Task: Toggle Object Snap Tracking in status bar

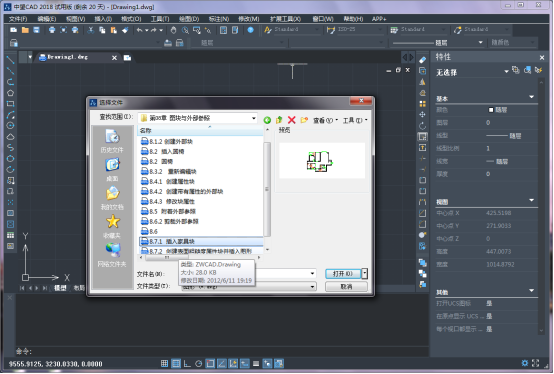Action: pos(222,363)
